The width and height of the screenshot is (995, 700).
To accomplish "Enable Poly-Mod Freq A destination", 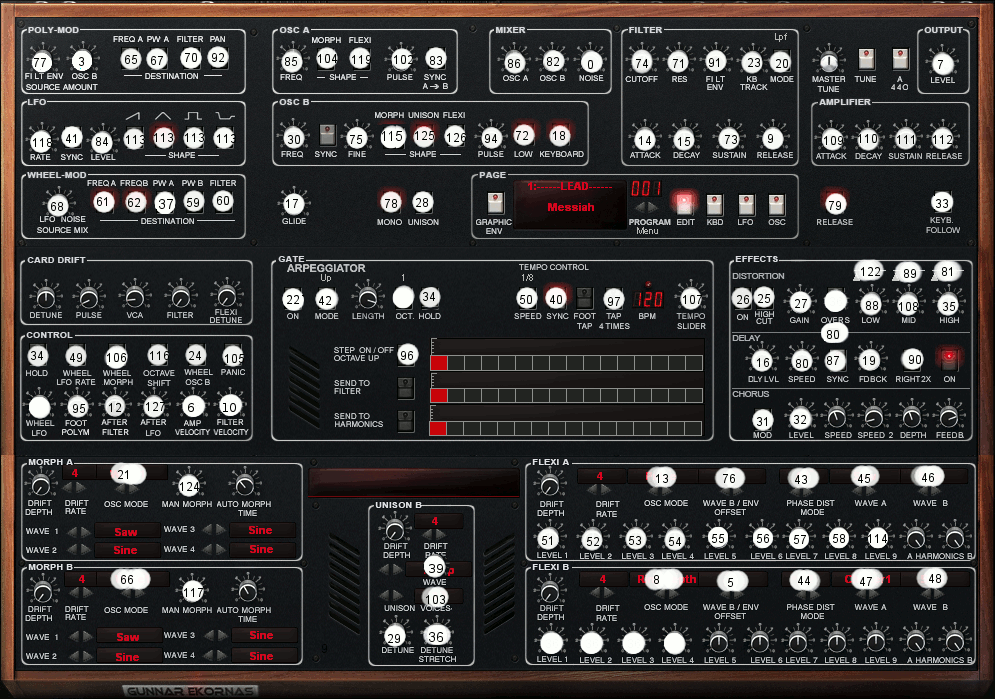I will [x=131, y=60].
